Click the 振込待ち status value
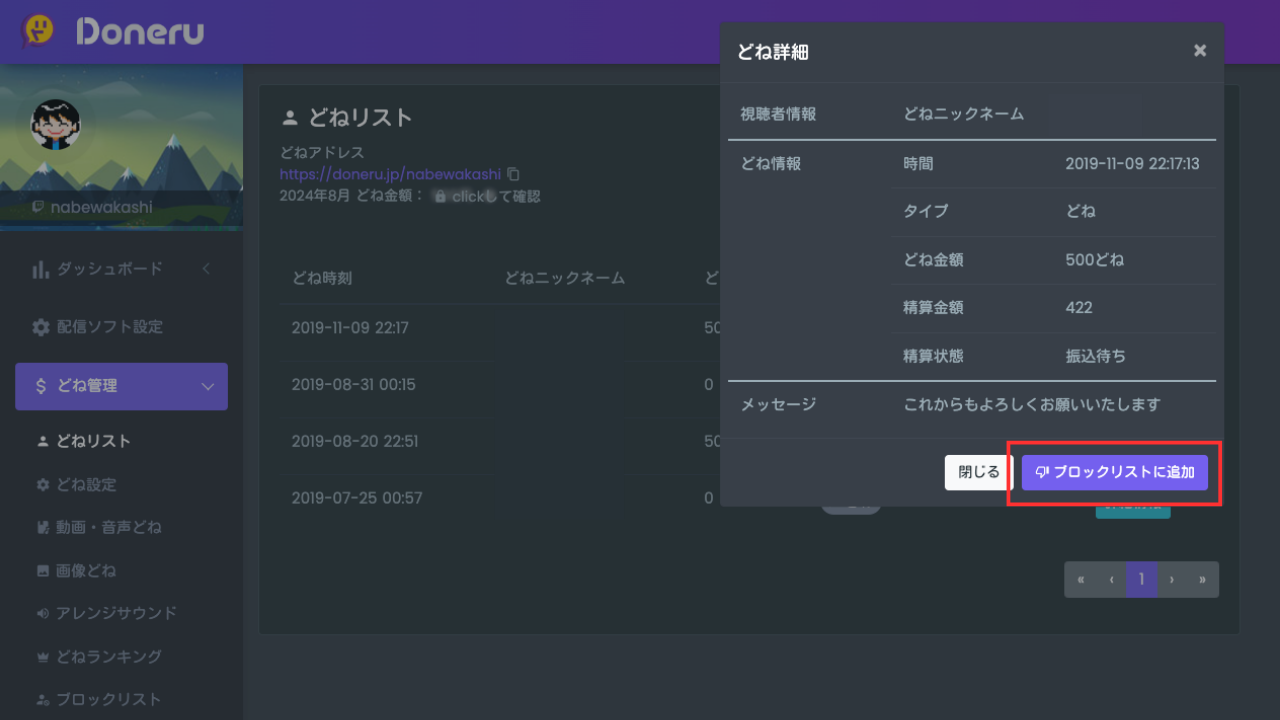This screenshot has width=1280, height=720. click(x=1095, y=356)
